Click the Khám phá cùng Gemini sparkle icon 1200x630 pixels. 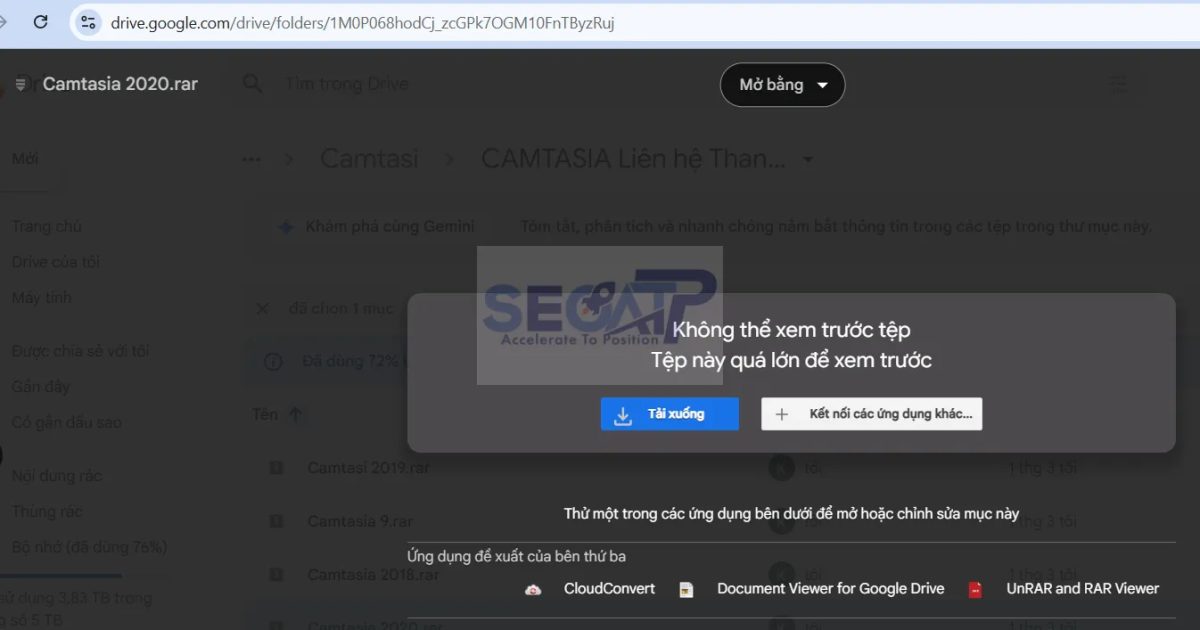[288, 226]
